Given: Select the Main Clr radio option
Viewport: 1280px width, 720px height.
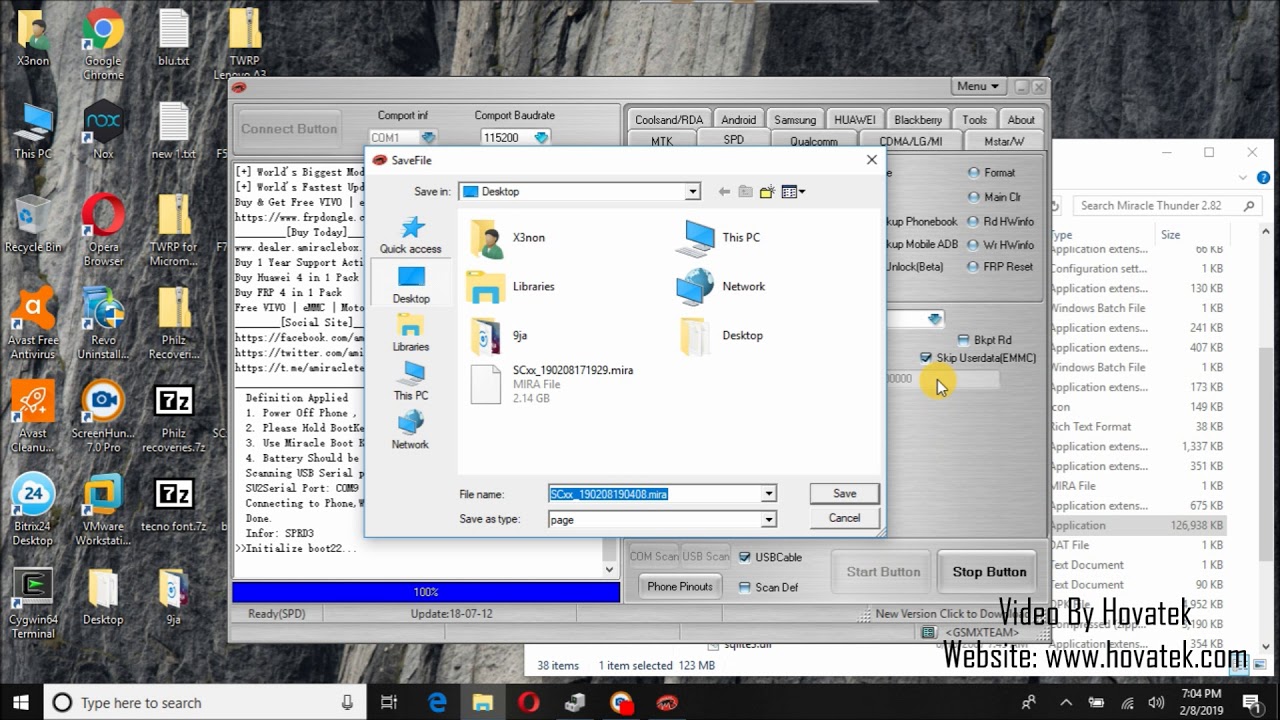Looking at the screenshot, I should (x=993, y=198).
